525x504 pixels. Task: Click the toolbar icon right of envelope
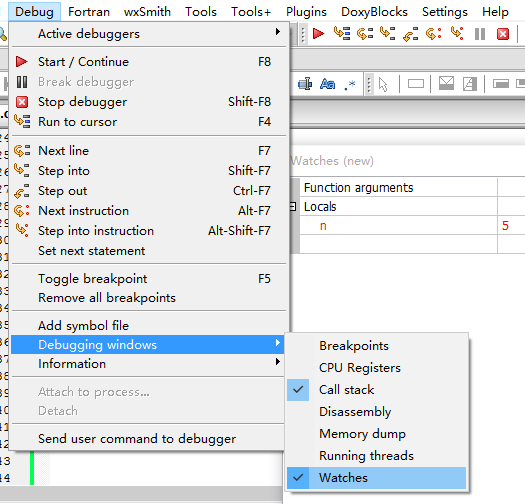pyautogui.click(x=469, y=84)
